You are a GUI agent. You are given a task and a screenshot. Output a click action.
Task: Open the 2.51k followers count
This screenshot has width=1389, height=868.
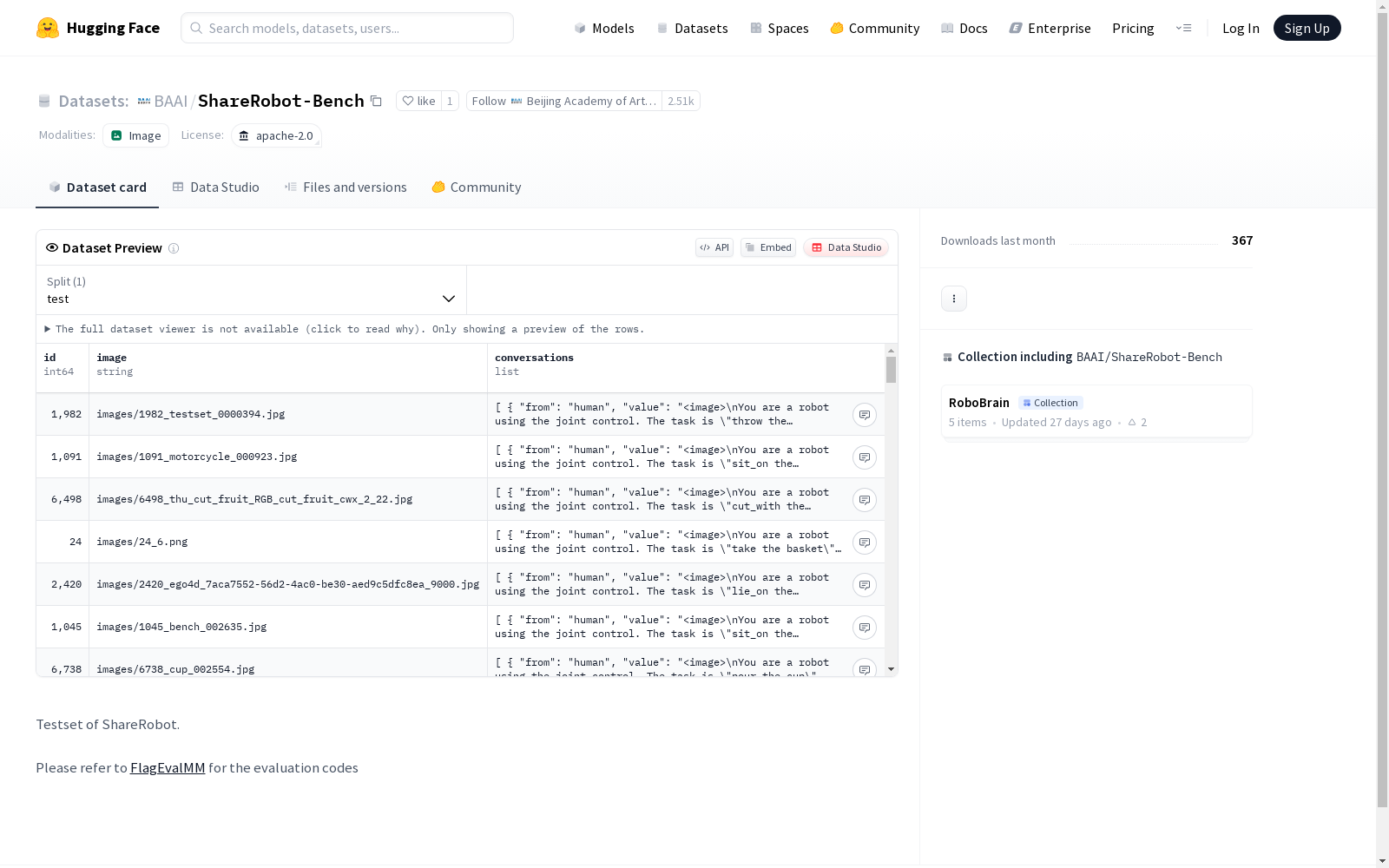click(x=681, y=101)
